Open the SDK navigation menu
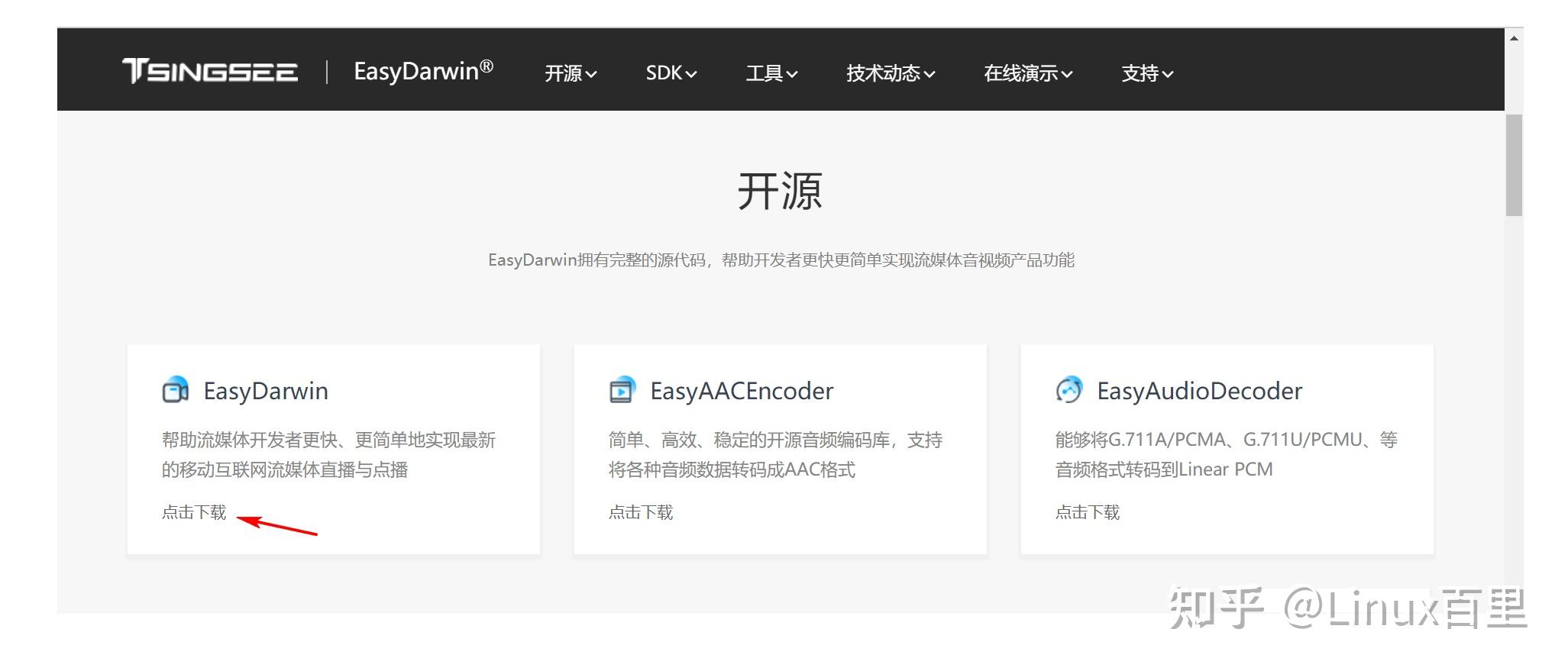This screenshot has height=671, width=1568. 671,73
